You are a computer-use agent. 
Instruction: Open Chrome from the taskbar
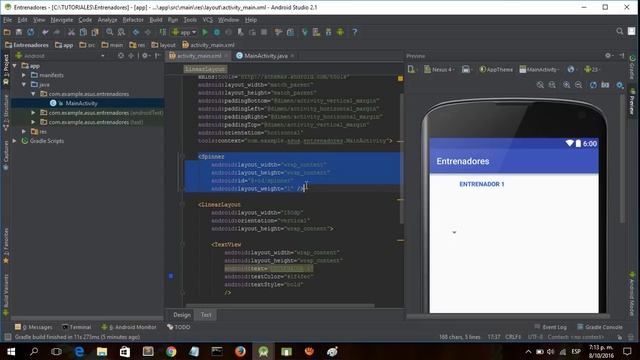click(171, 351)
